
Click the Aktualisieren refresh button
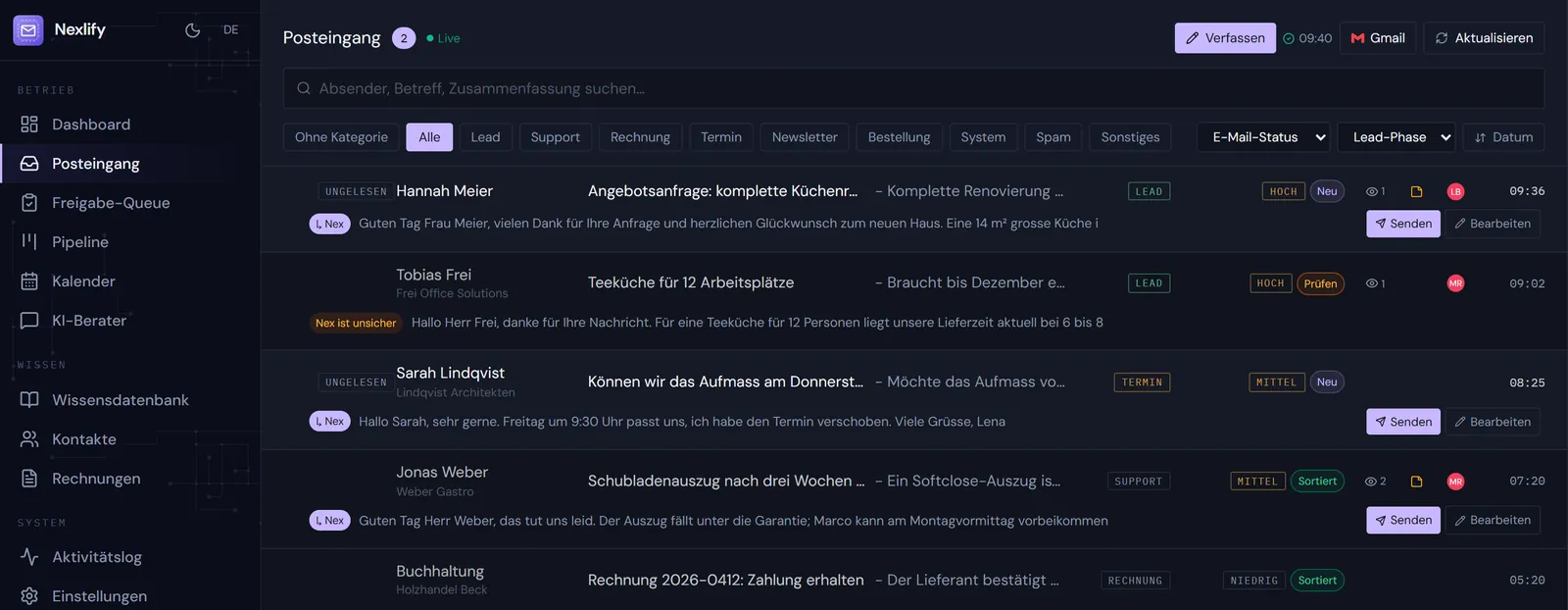tap(1484, 38)
